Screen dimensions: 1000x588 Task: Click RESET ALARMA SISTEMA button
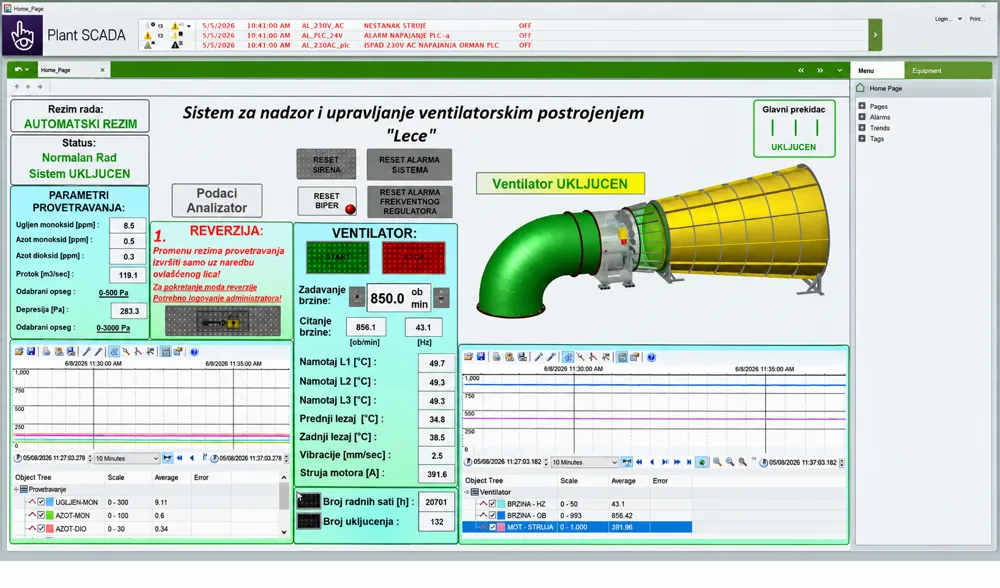409,165
